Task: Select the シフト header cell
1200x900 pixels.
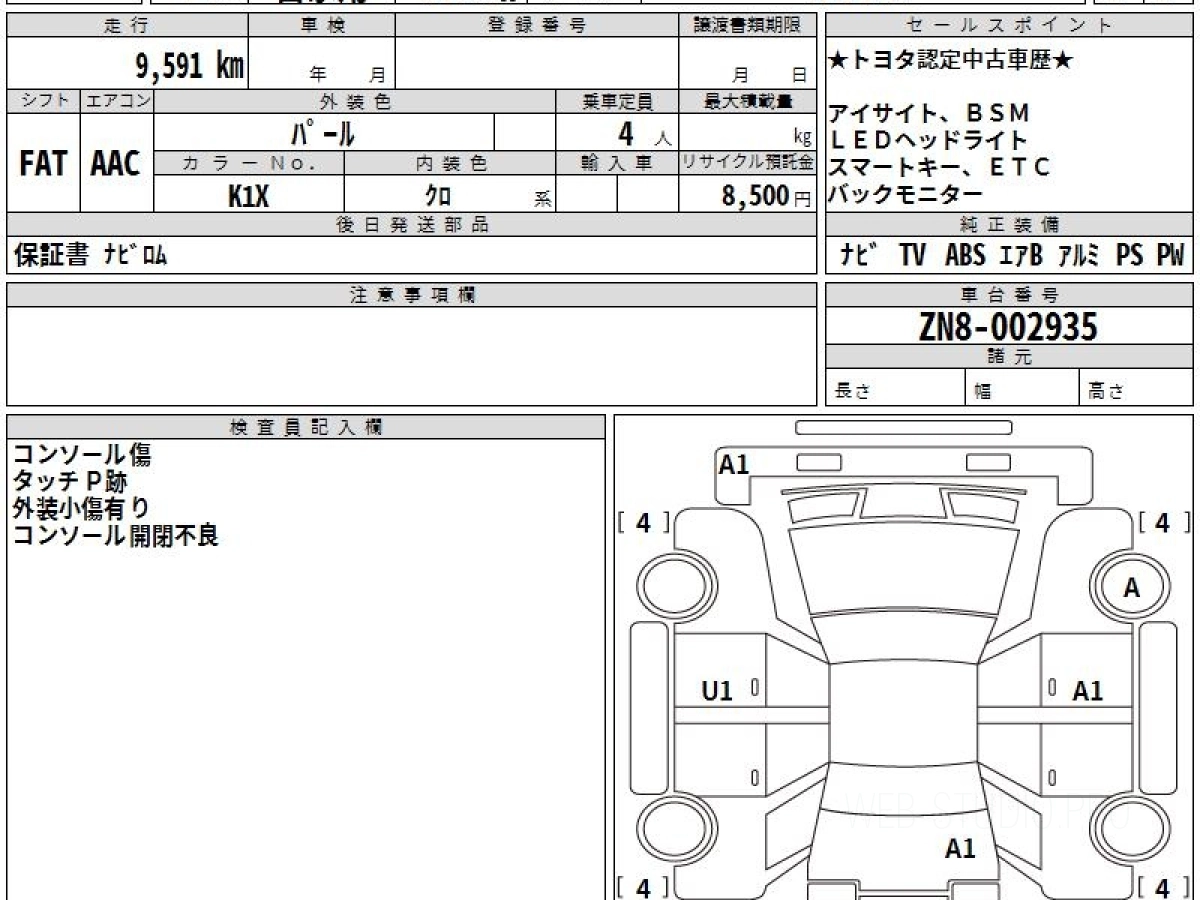Action: click(44, 101)
